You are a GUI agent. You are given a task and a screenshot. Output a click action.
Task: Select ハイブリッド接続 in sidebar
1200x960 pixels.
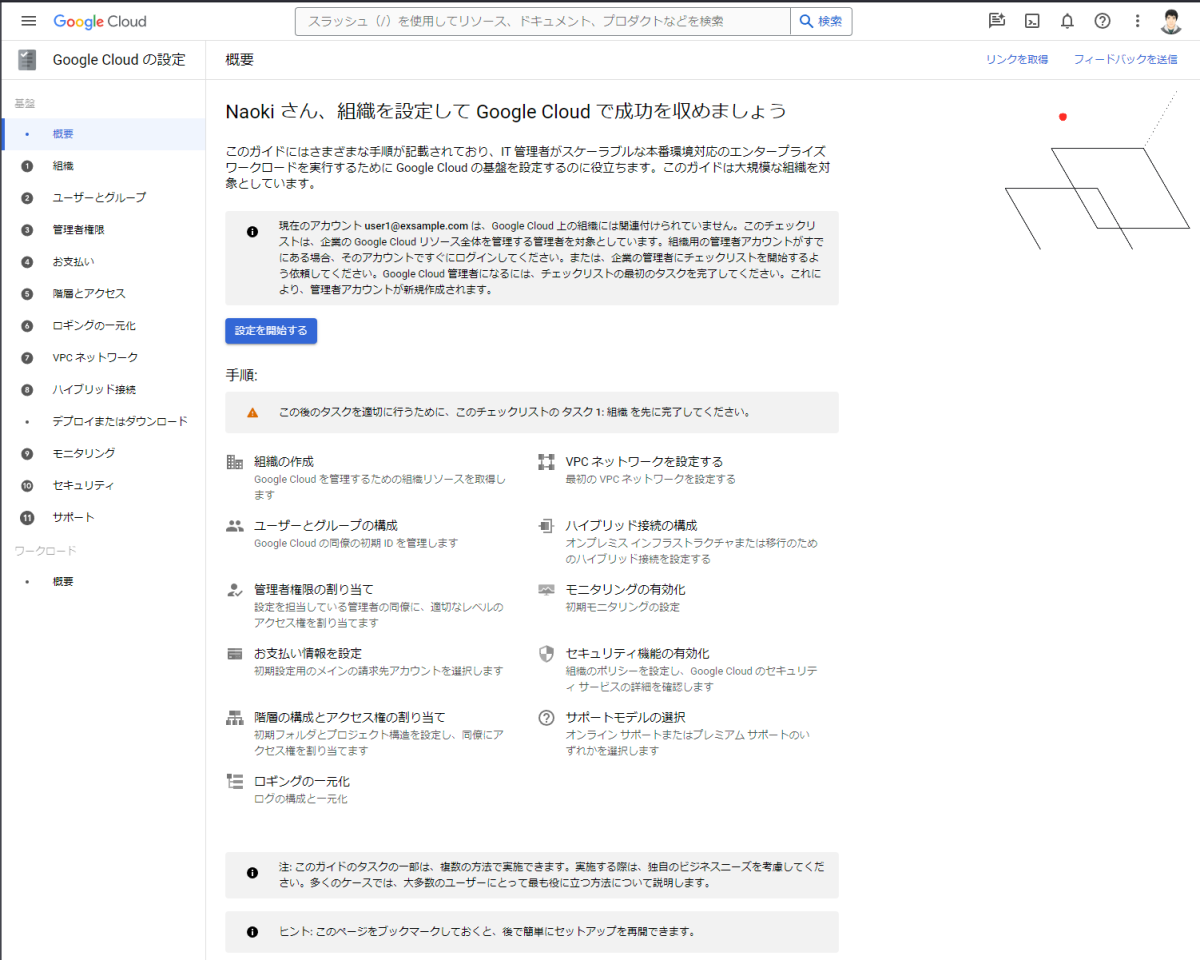coord(103,390)
